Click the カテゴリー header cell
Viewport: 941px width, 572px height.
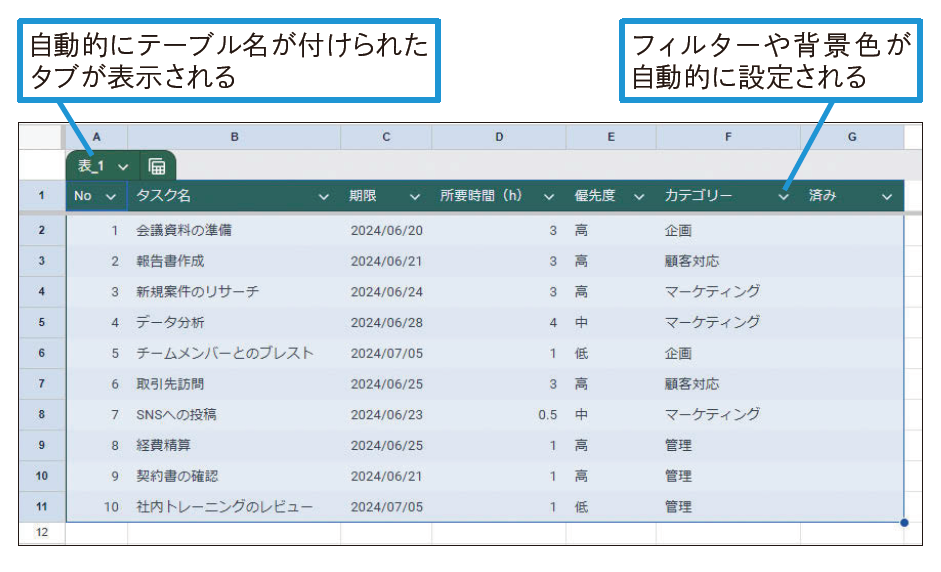(728, 196)
